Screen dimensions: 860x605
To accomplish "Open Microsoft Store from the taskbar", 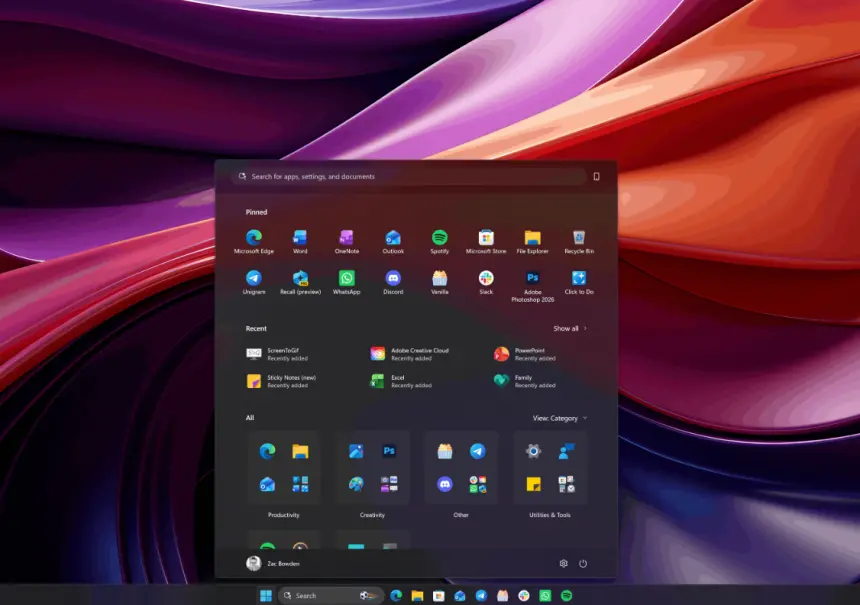I will [x=439, y=596].
